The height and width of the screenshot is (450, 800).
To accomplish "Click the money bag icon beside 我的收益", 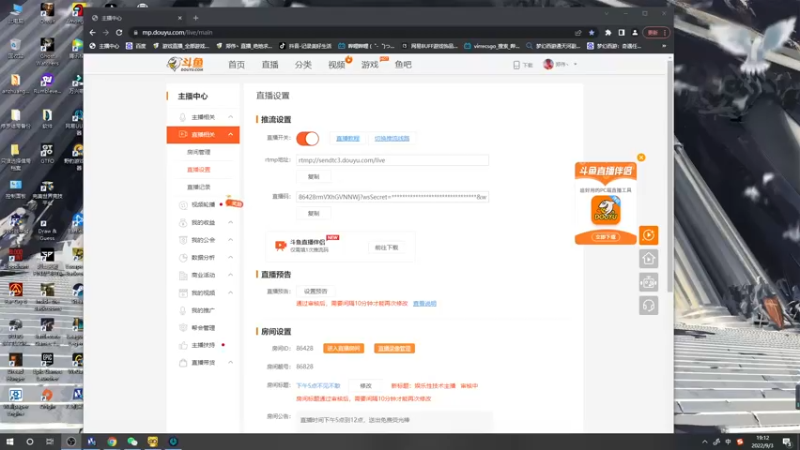I will tap(183, 222).
